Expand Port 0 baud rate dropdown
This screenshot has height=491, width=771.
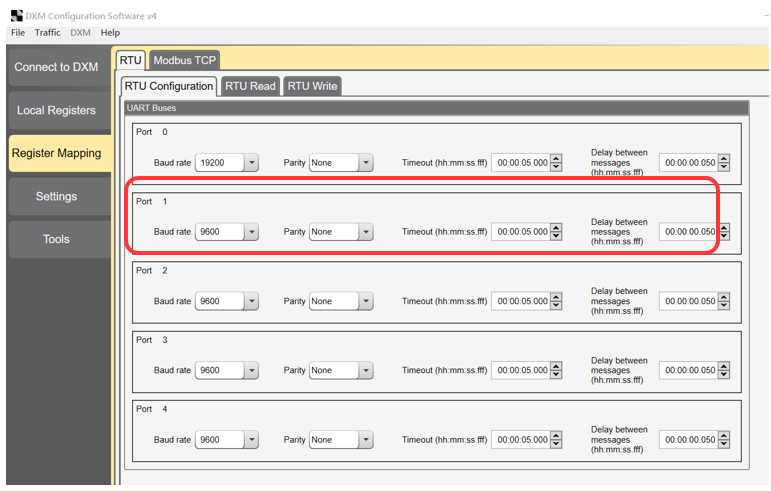(x=251, y=163)
